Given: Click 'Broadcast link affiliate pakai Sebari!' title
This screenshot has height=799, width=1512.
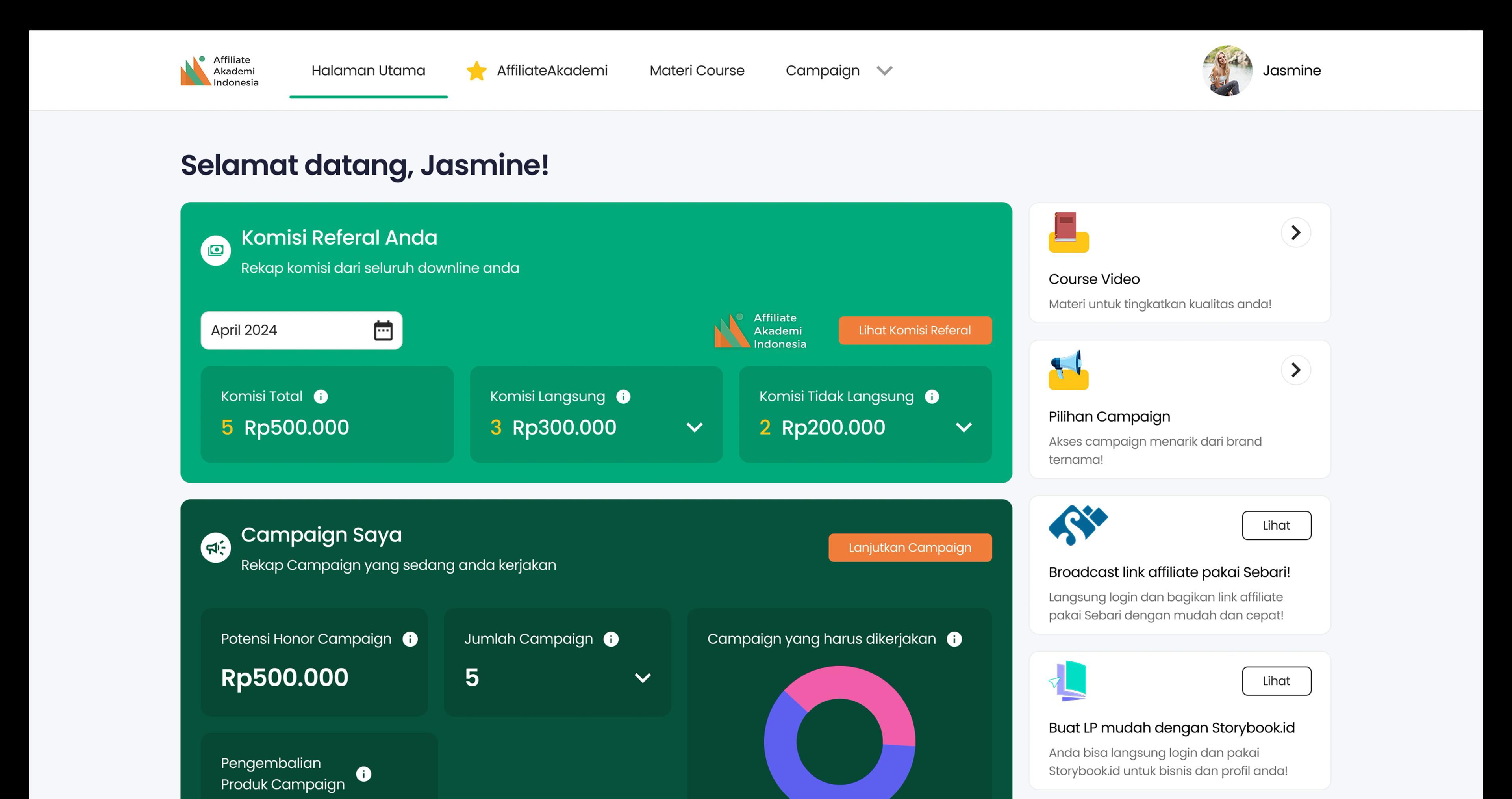Looking at the screenshot, I should [x=1169, y=572].
